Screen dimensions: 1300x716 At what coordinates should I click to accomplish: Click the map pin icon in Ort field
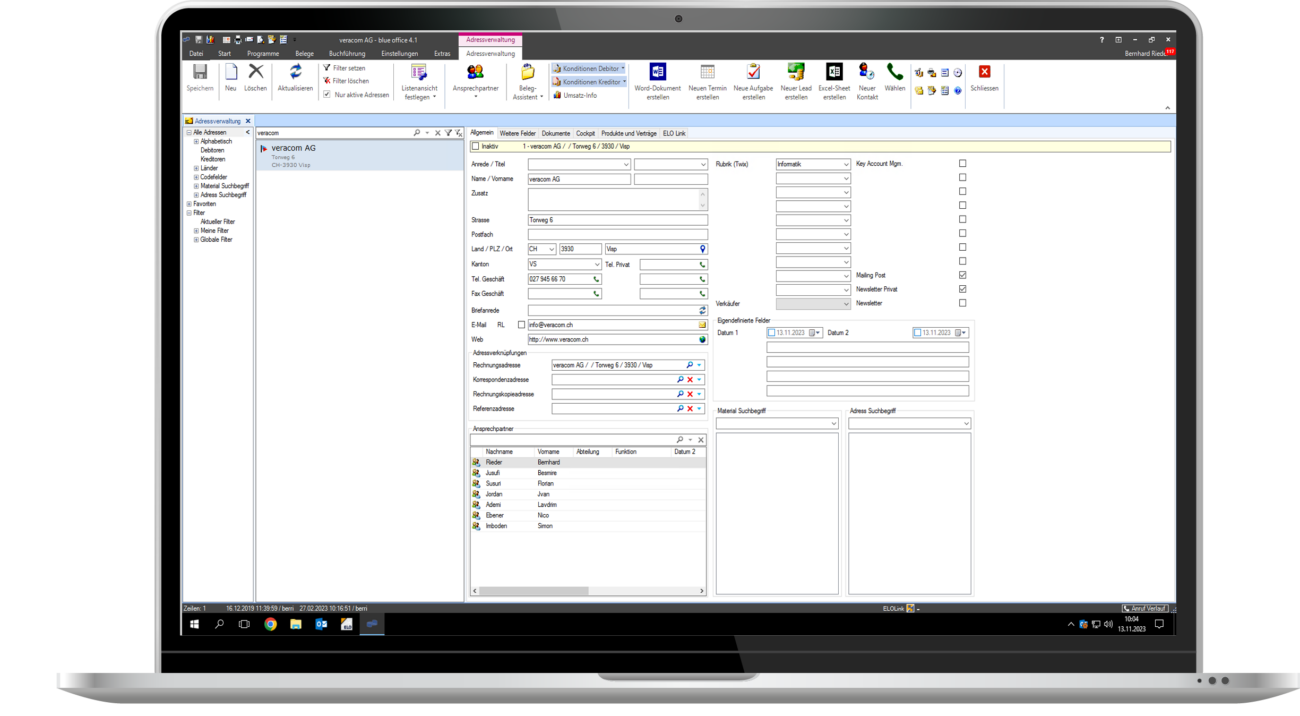point(702,249)
